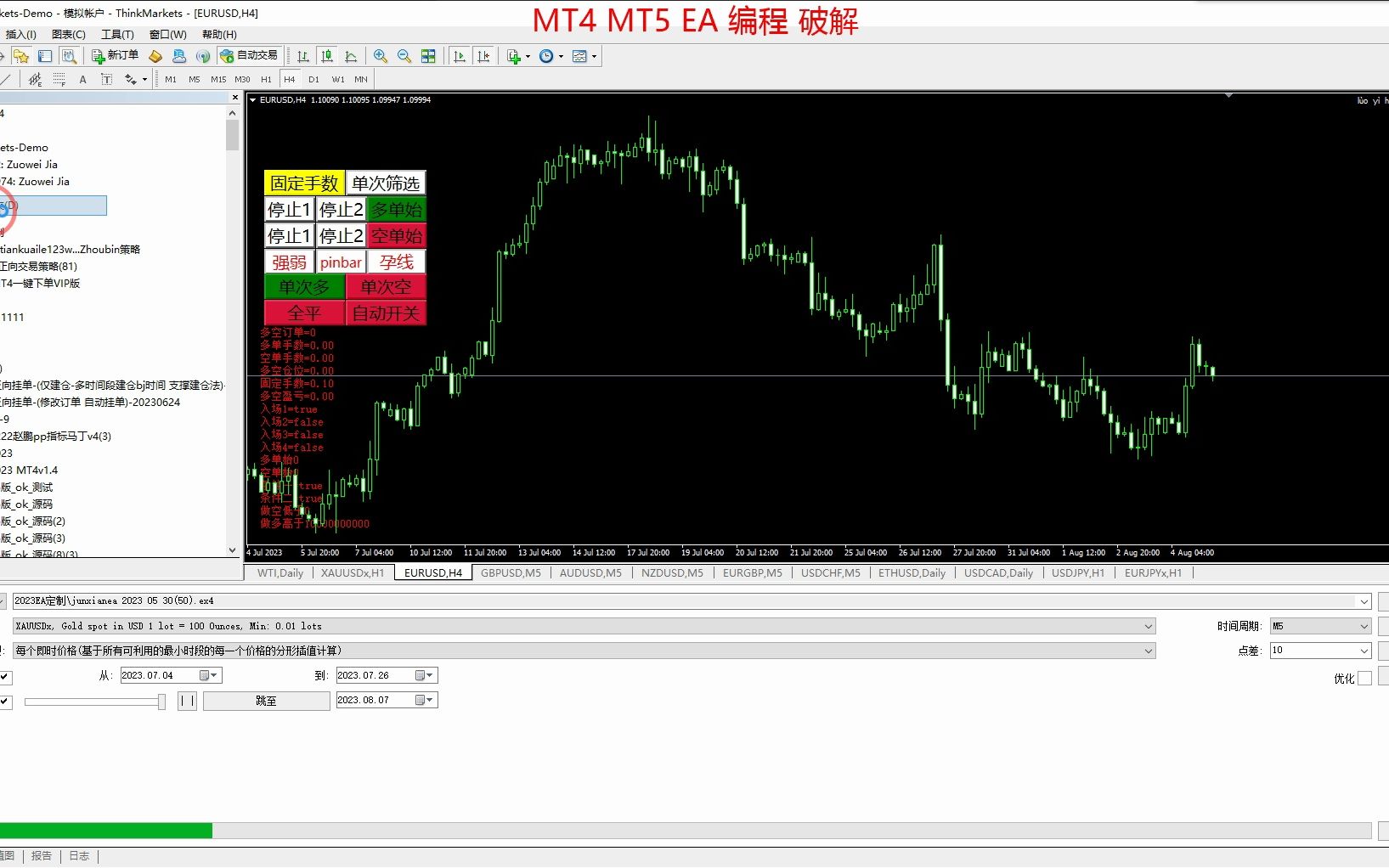
Task: Click the 新订单 new order button
Action: [x=116, y=55]
